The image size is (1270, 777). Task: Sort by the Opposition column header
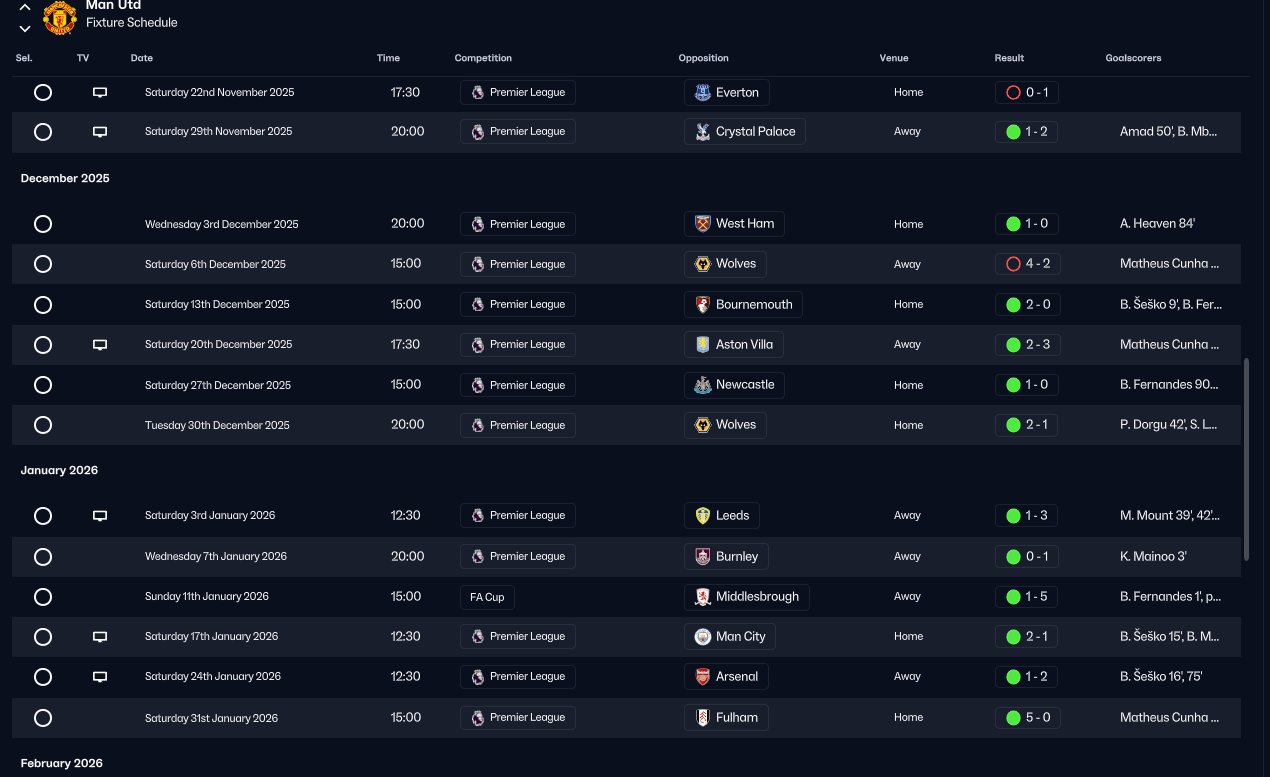click(704, 58)
